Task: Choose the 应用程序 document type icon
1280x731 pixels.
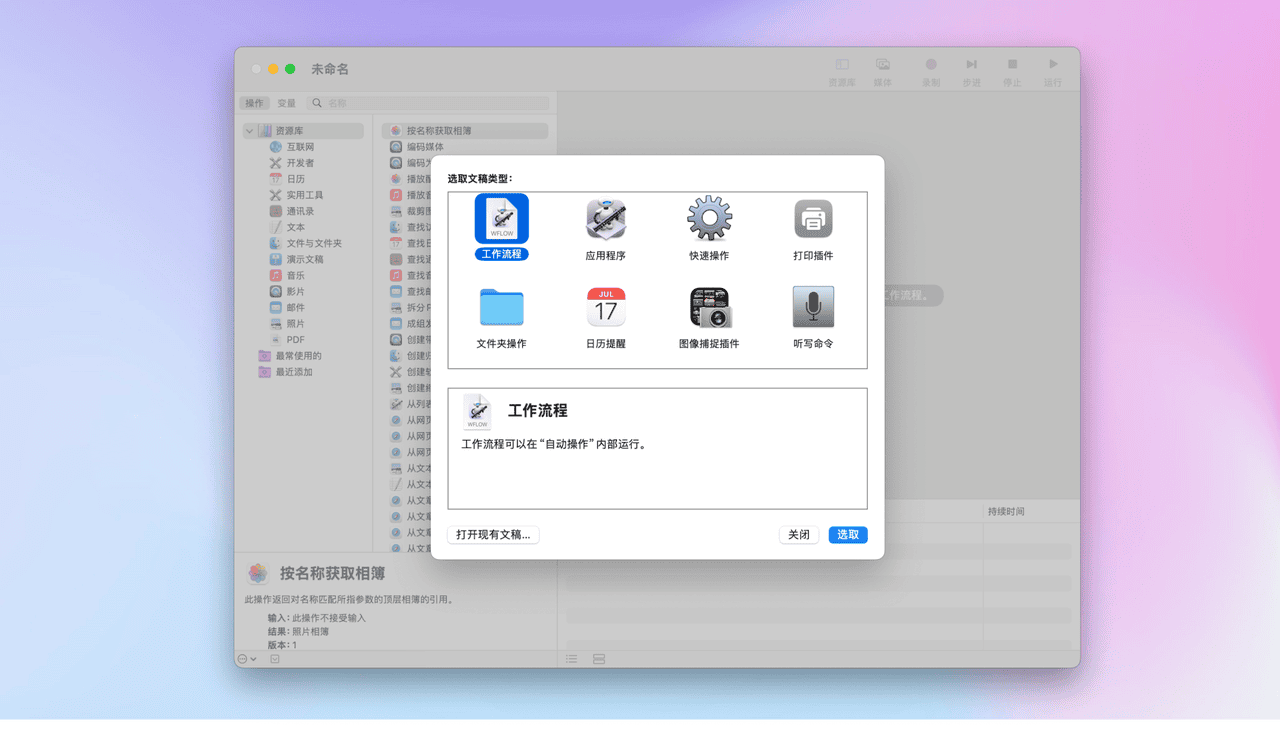Action: [605, 219]
